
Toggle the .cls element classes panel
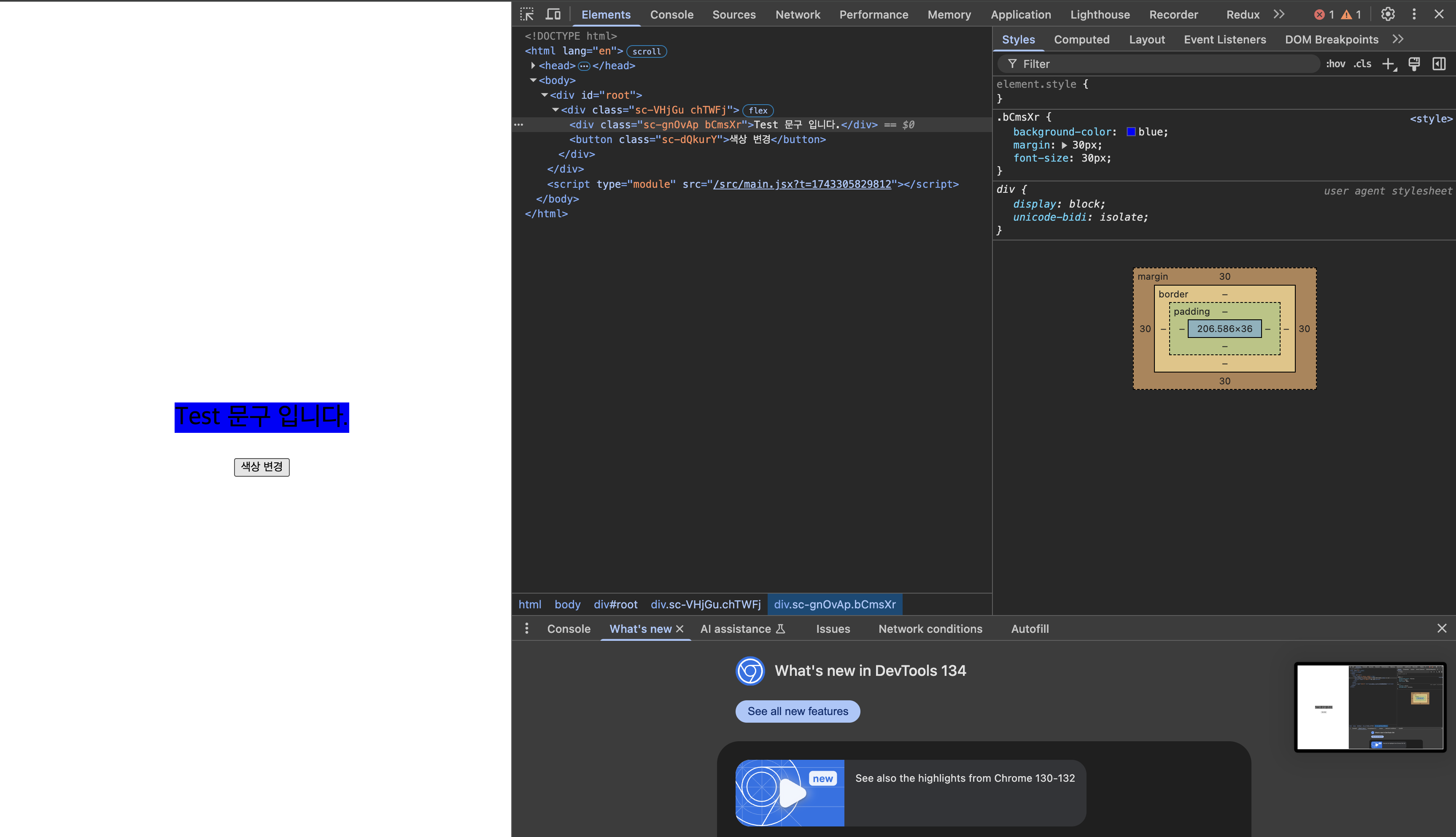click(x=1362, y=64)
